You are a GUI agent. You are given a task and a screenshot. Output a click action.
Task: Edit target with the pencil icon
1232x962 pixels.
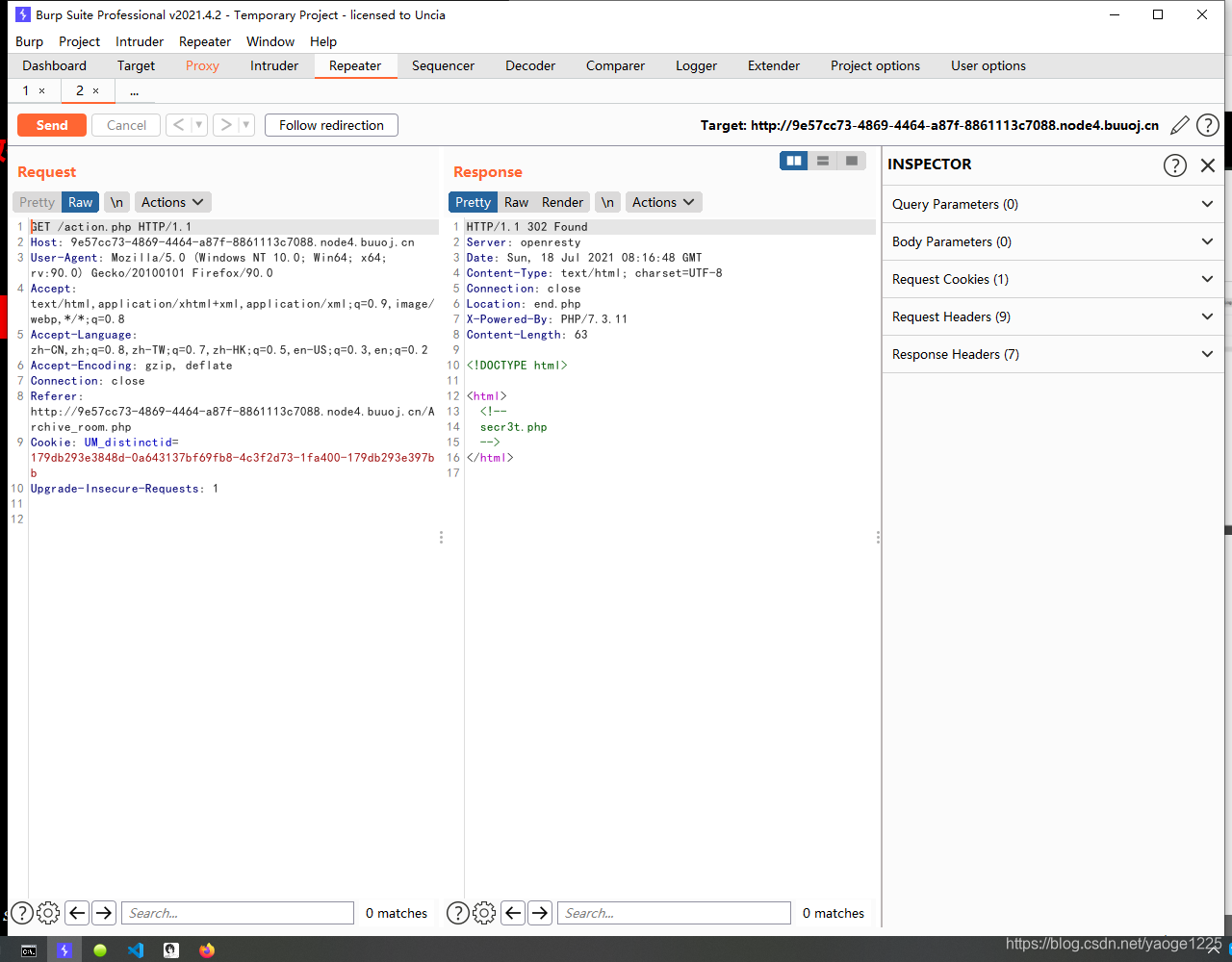point(1180,125)
